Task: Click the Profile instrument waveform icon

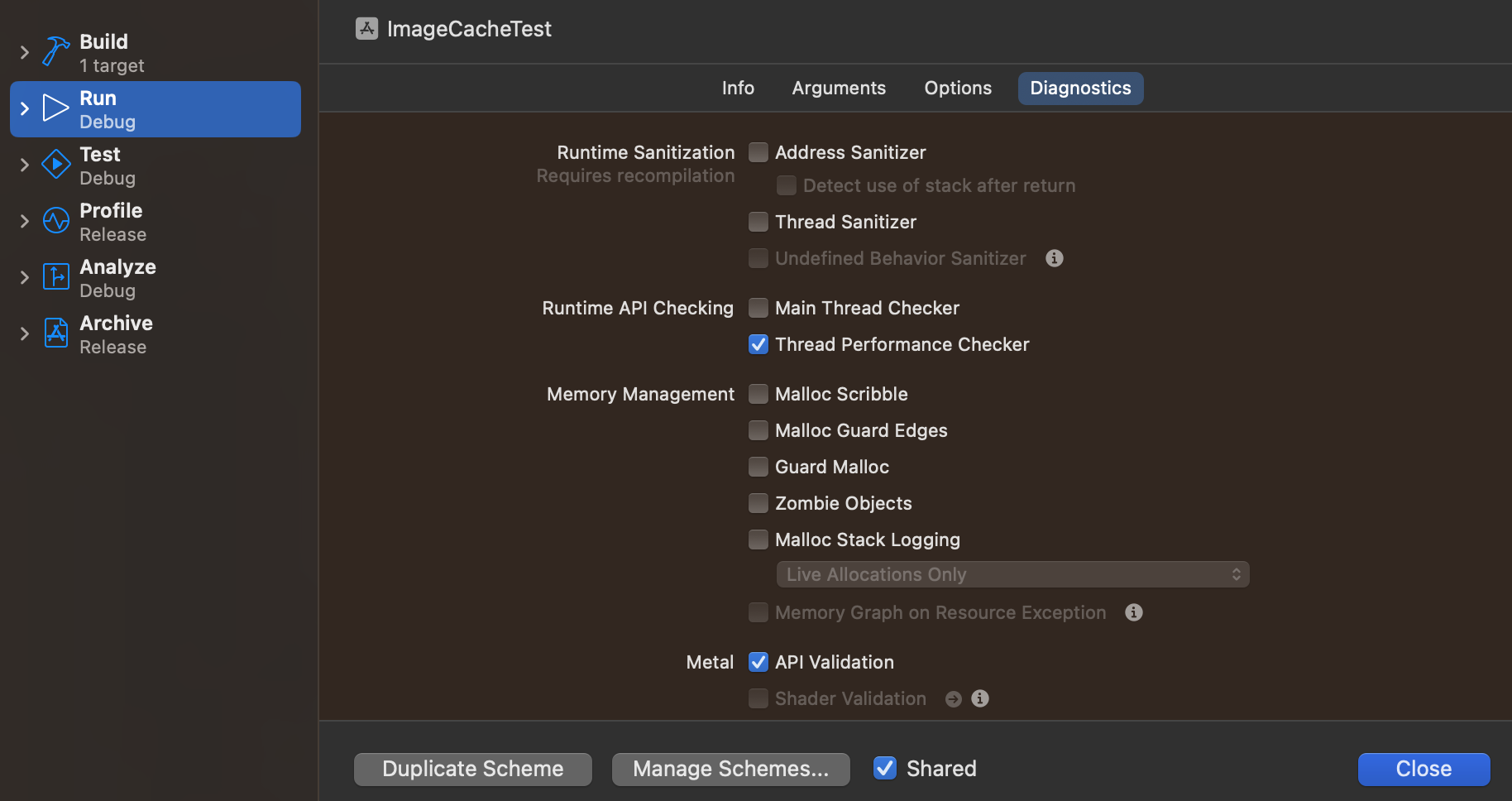Action: [x=55, y=221]
